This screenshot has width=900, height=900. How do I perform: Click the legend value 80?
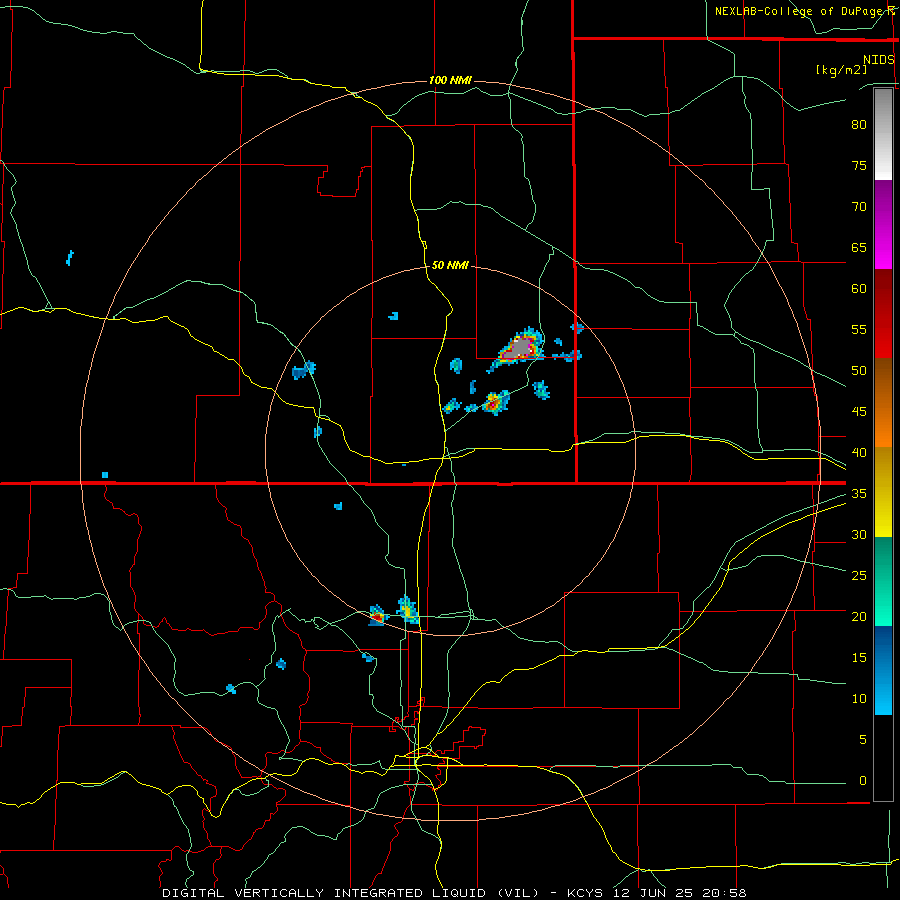point(859,125)
